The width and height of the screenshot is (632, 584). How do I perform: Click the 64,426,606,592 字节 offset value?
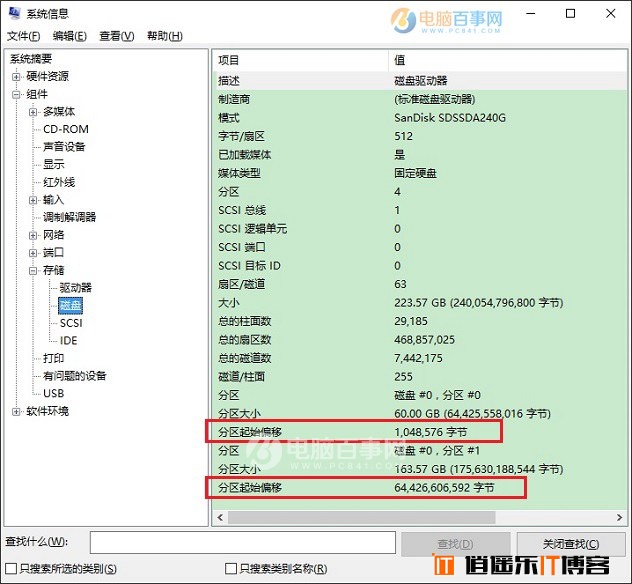click(x=444, y=488)
